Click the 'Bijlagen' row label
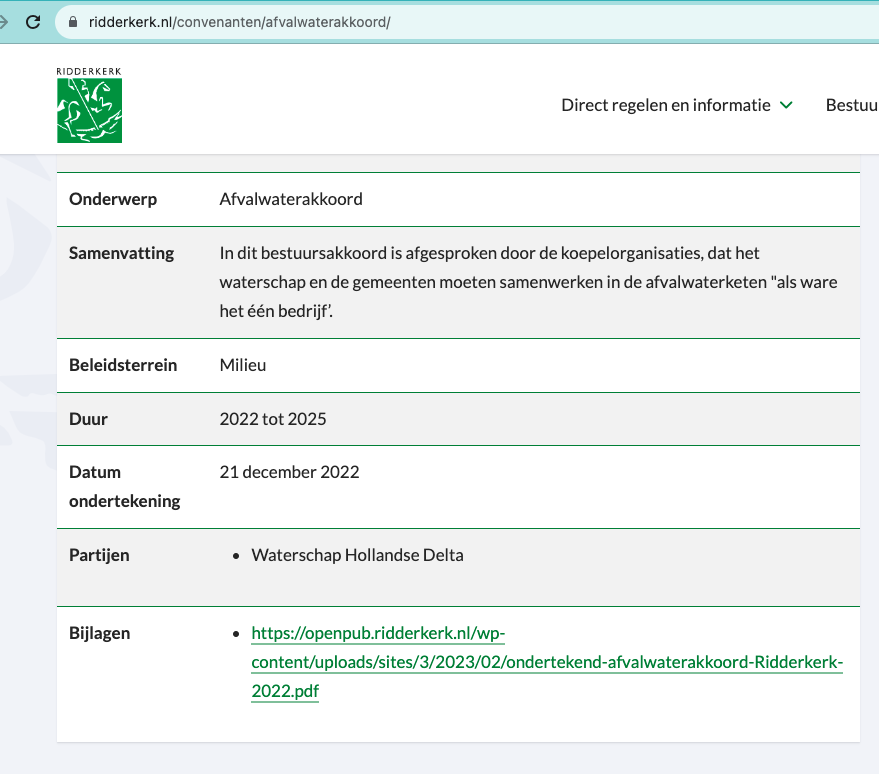879x774 pixels. [x=97, y=632]
